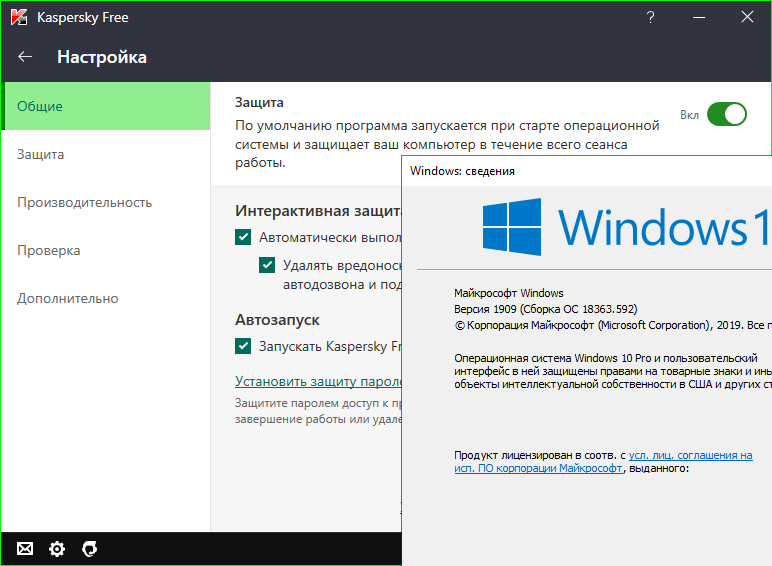Click the Вкл label beside the switch
The height and width of the screenshot is (566, 772).
689,115
